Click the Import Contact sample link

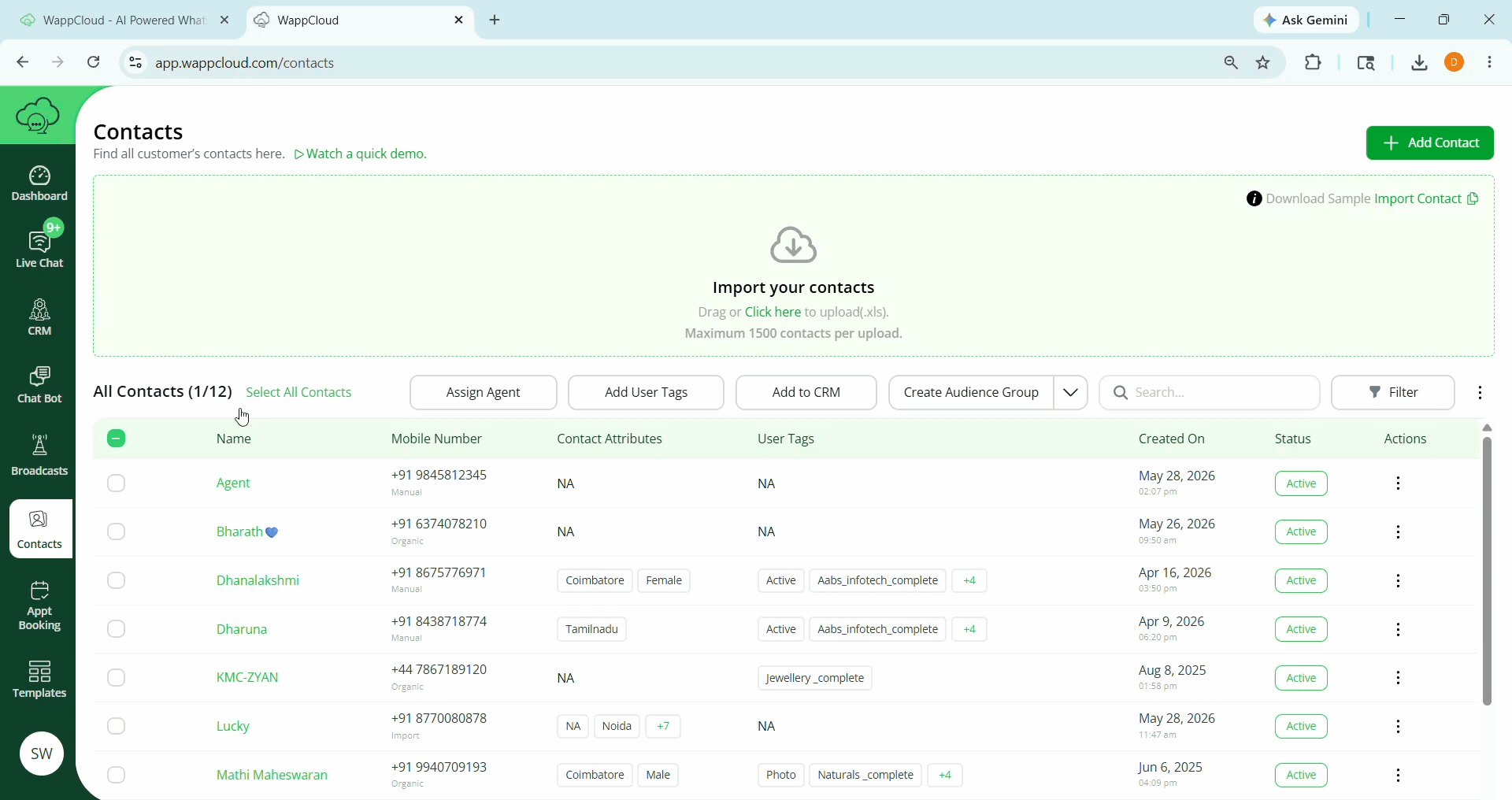click(x=1417, y=199)
